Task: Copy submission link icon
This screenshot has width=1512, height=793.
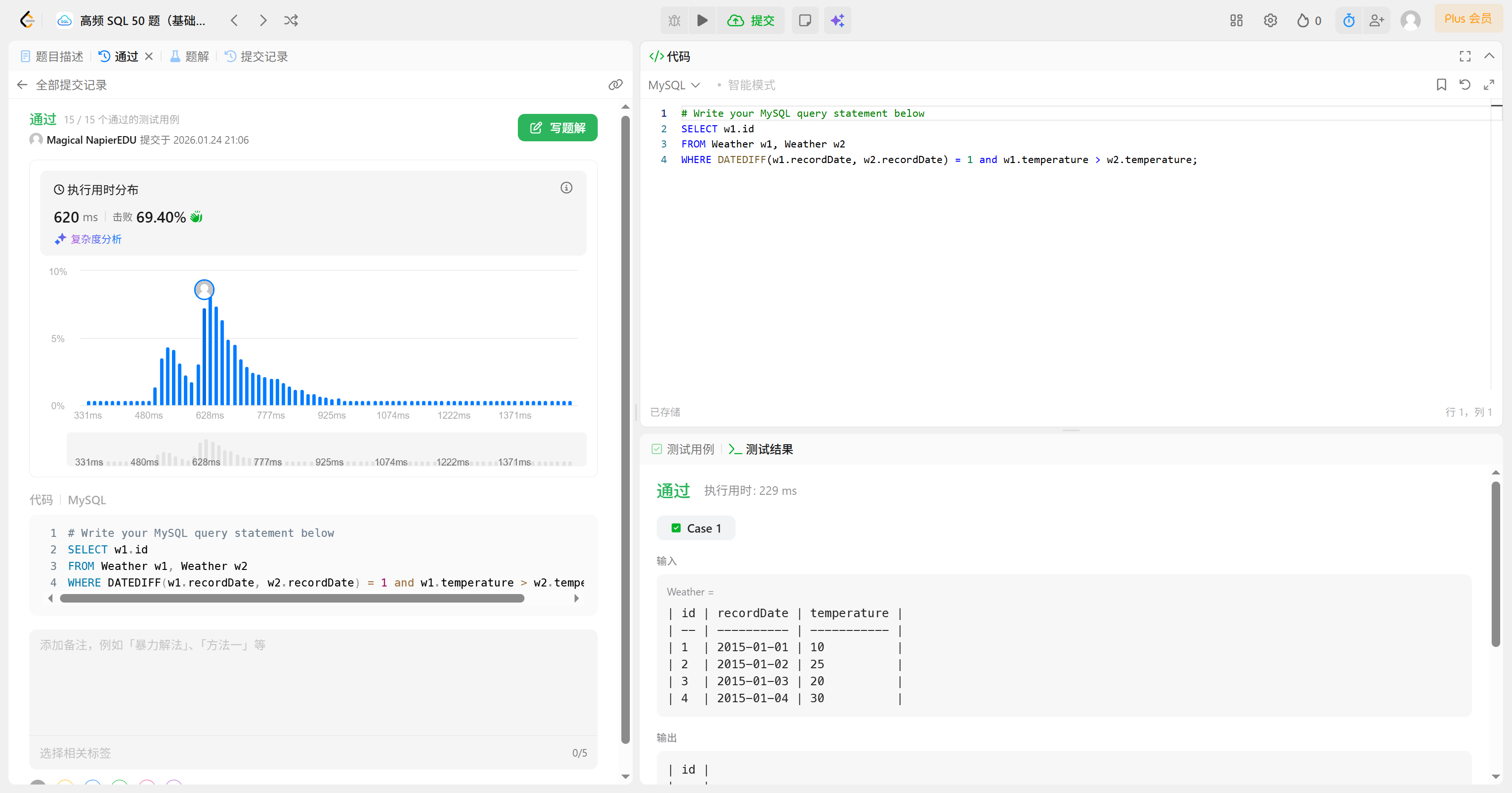Action: pos(615,85)
